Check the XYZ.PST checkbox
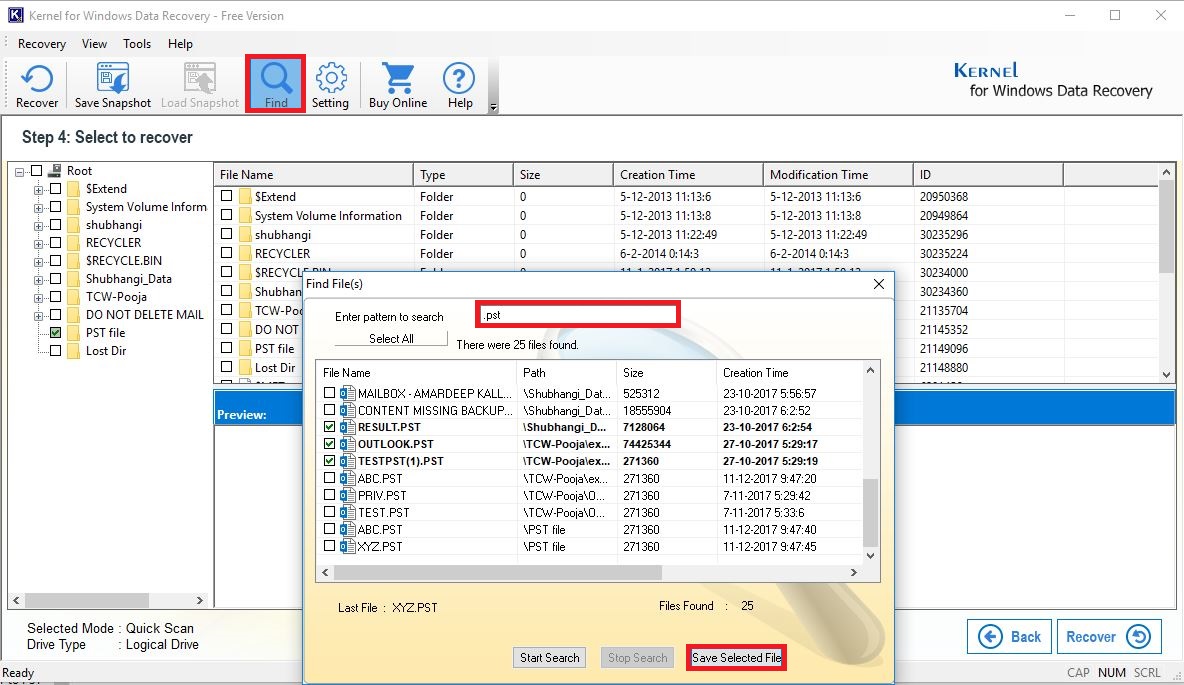Screen dimensions: 1184x685 pos(329,545)
